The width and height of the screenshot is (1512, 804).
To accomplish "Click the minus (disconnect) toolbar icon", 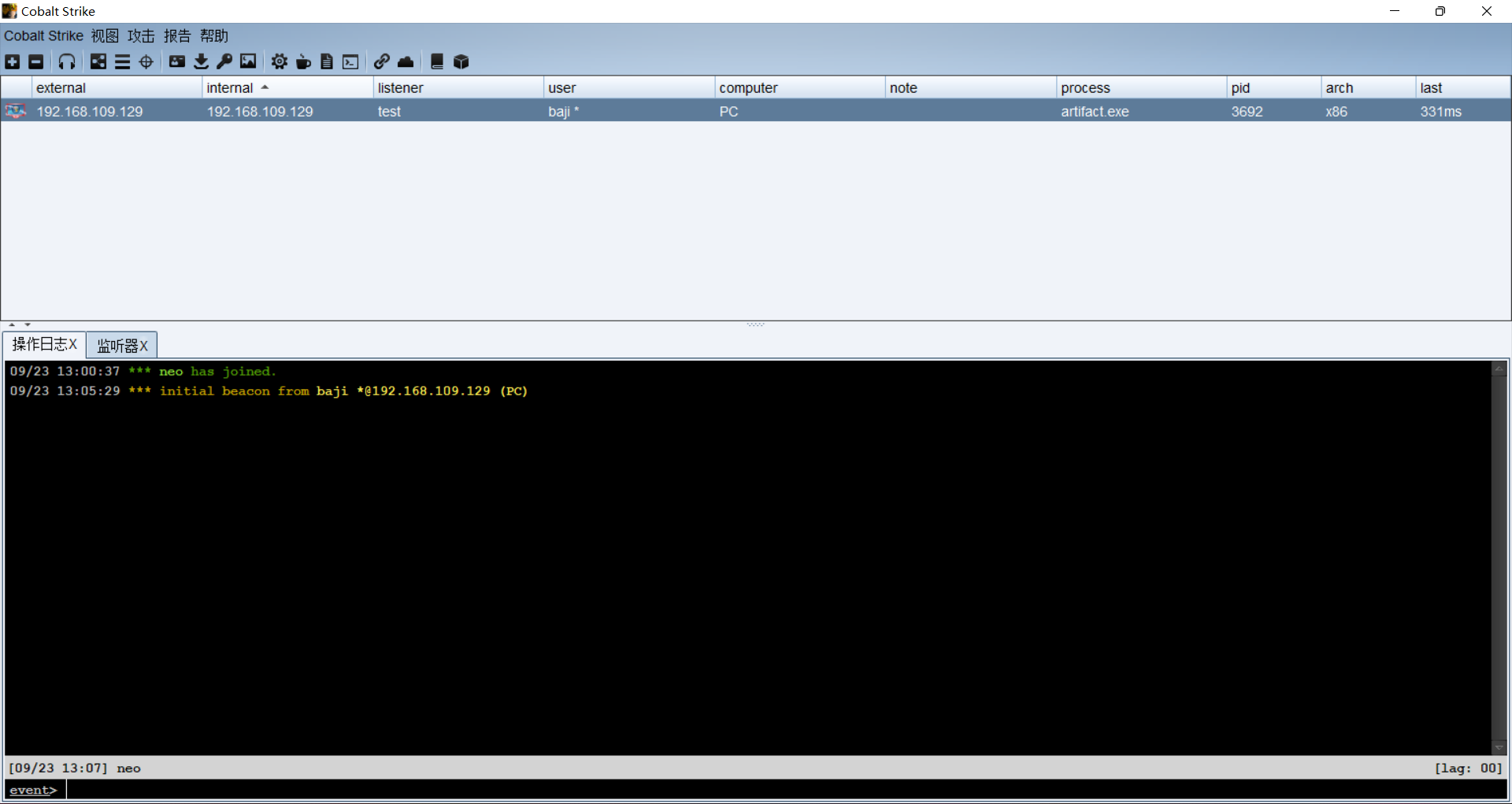I will pos(36,61).
